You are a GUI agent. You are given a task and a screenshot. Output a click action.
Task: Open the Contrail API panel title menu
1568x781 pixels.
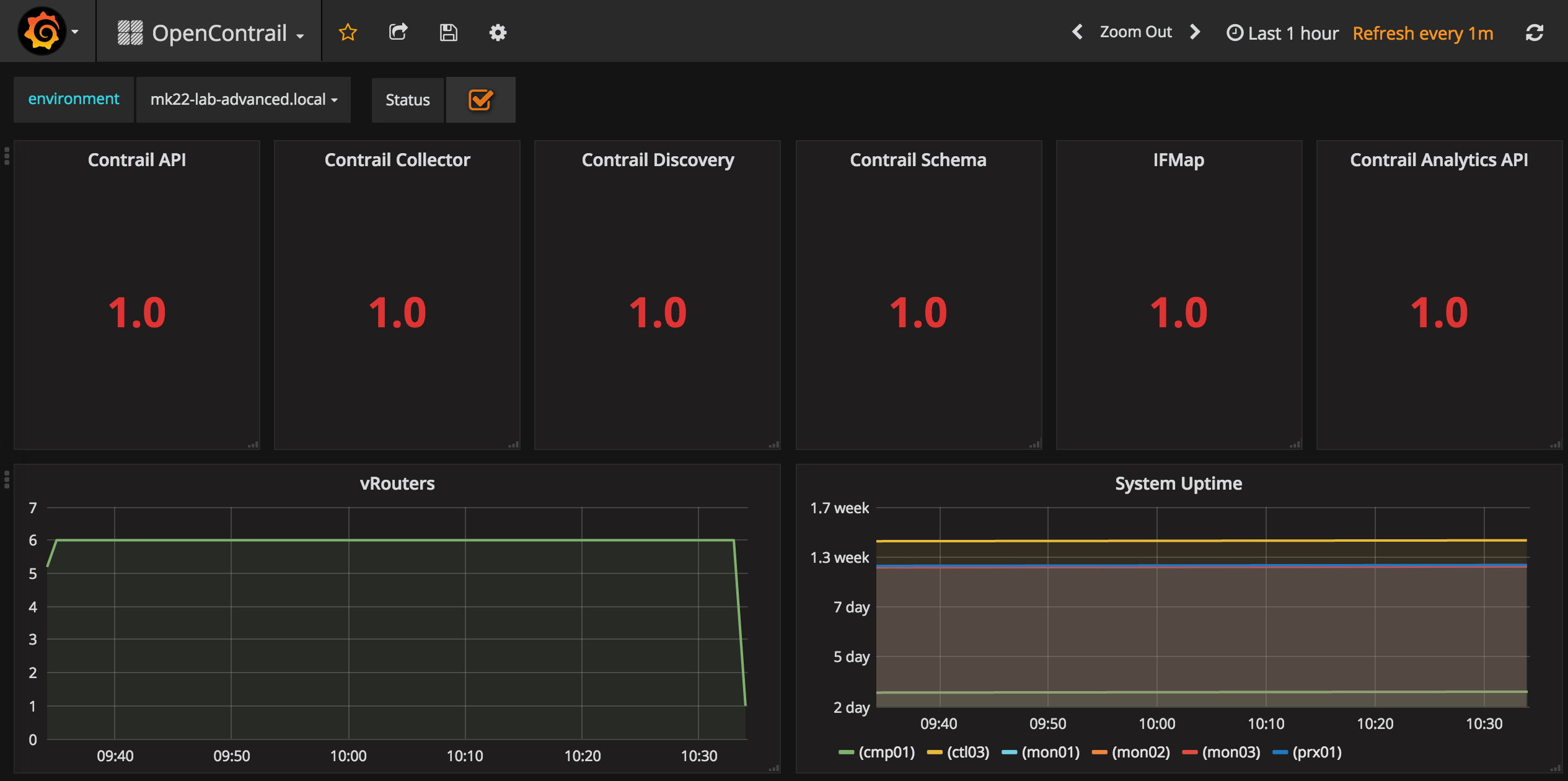pyautogui.click(x=137, y=160)
